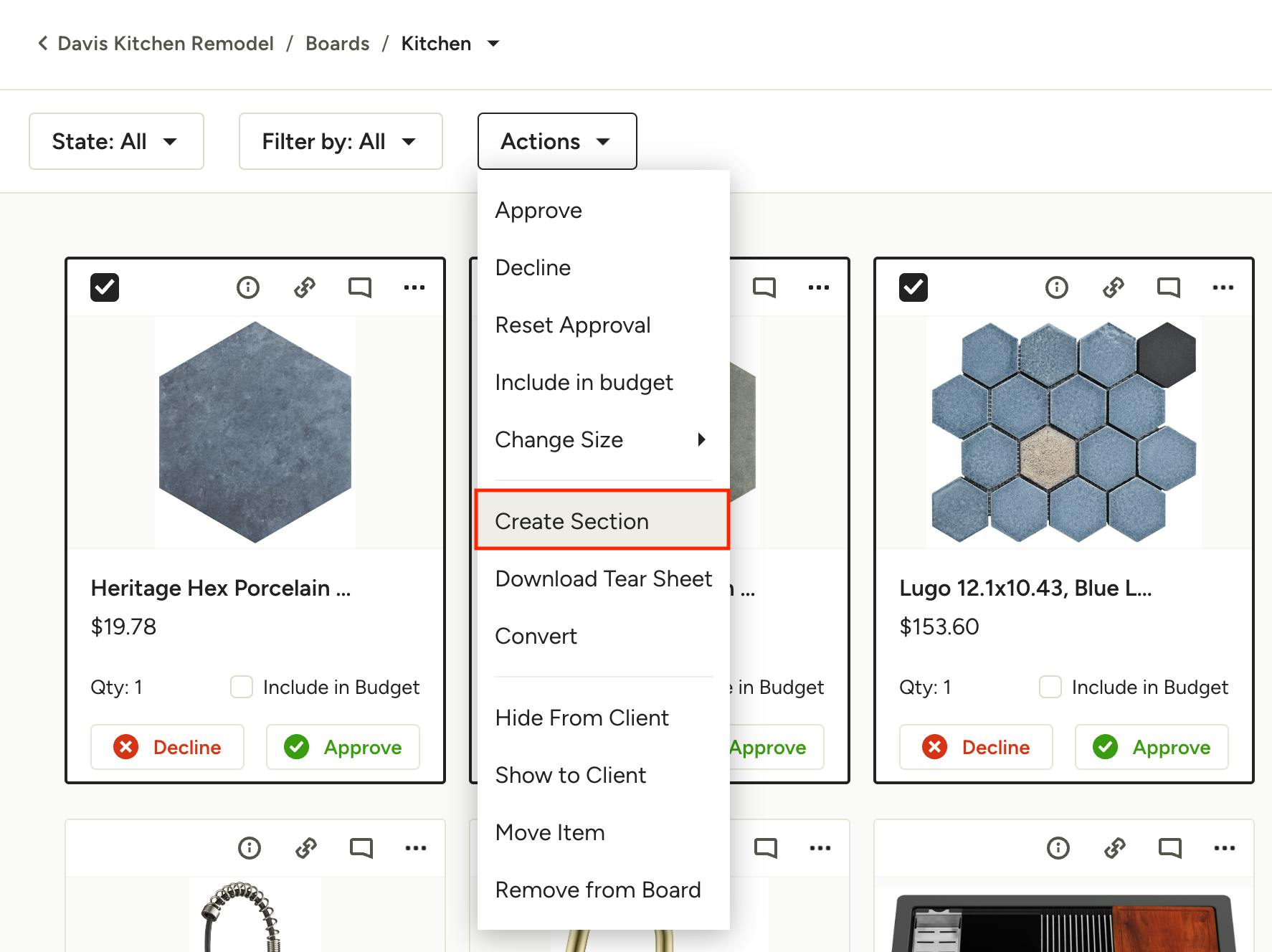Decline the Lugo Blue item

pos(976,747)
